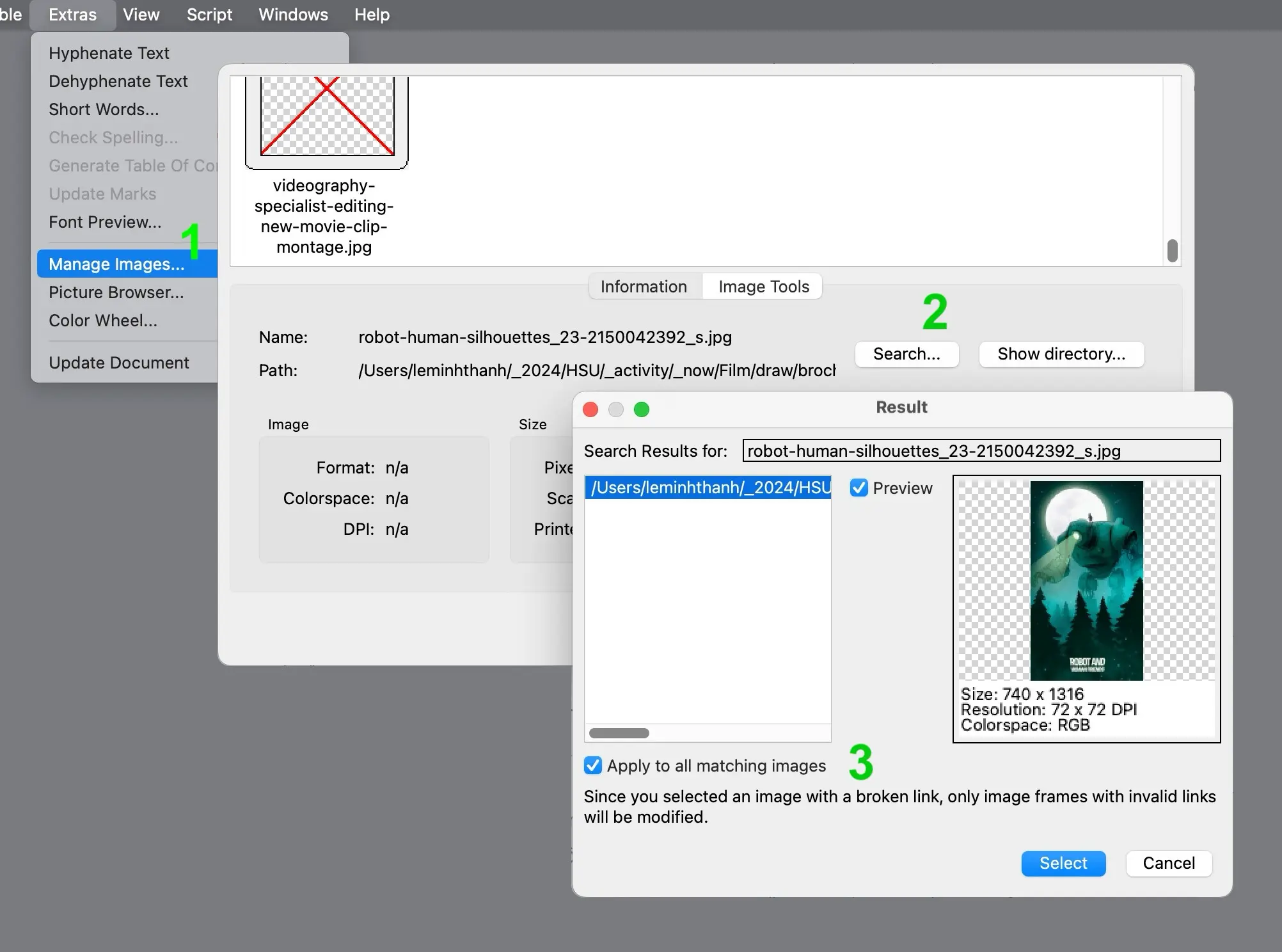This screenshot has width=1282, height=952.
Task: Click the red close button on Result dialog
Action: (x=590, y=409)
